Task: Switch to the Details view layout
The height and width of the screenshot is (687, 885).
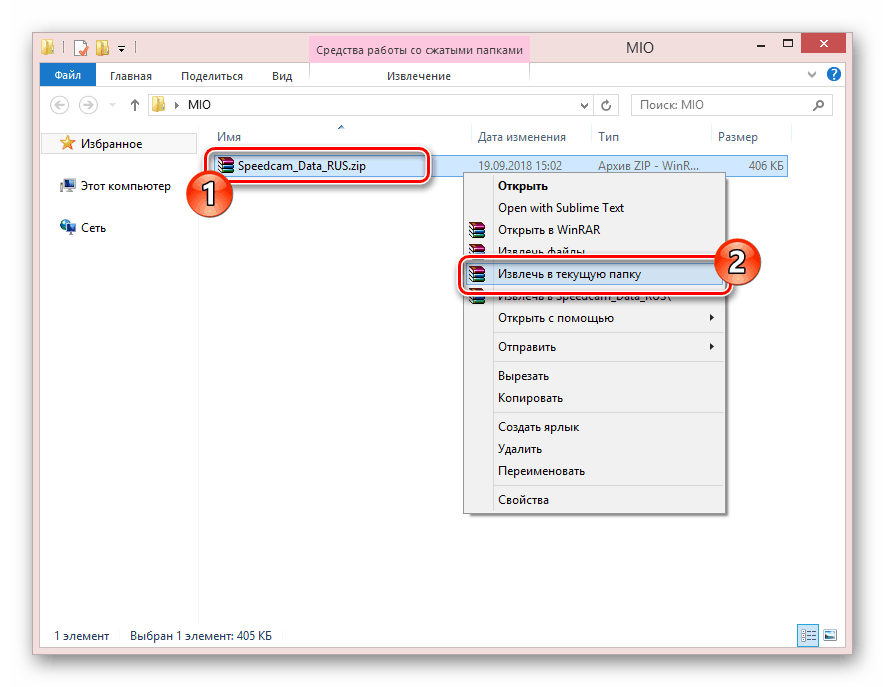Action: (x=807, y=635)
